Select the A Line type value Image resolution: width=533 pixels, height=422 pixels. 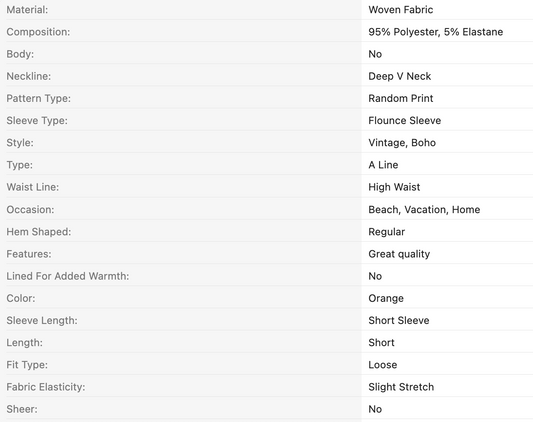point(383,165)
